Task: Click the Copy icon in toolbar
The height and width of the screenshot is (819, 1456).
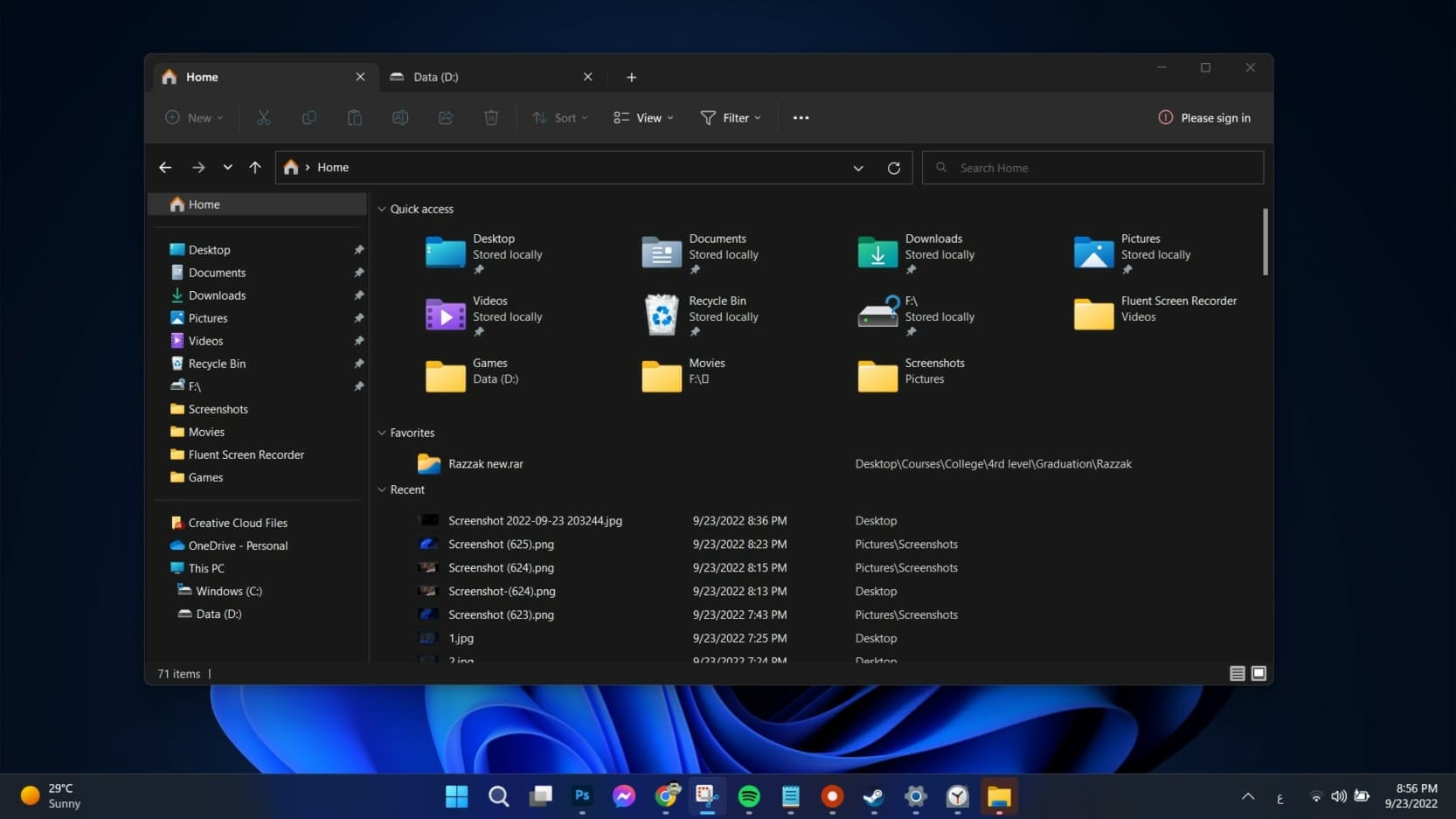Action: (309, 118)
